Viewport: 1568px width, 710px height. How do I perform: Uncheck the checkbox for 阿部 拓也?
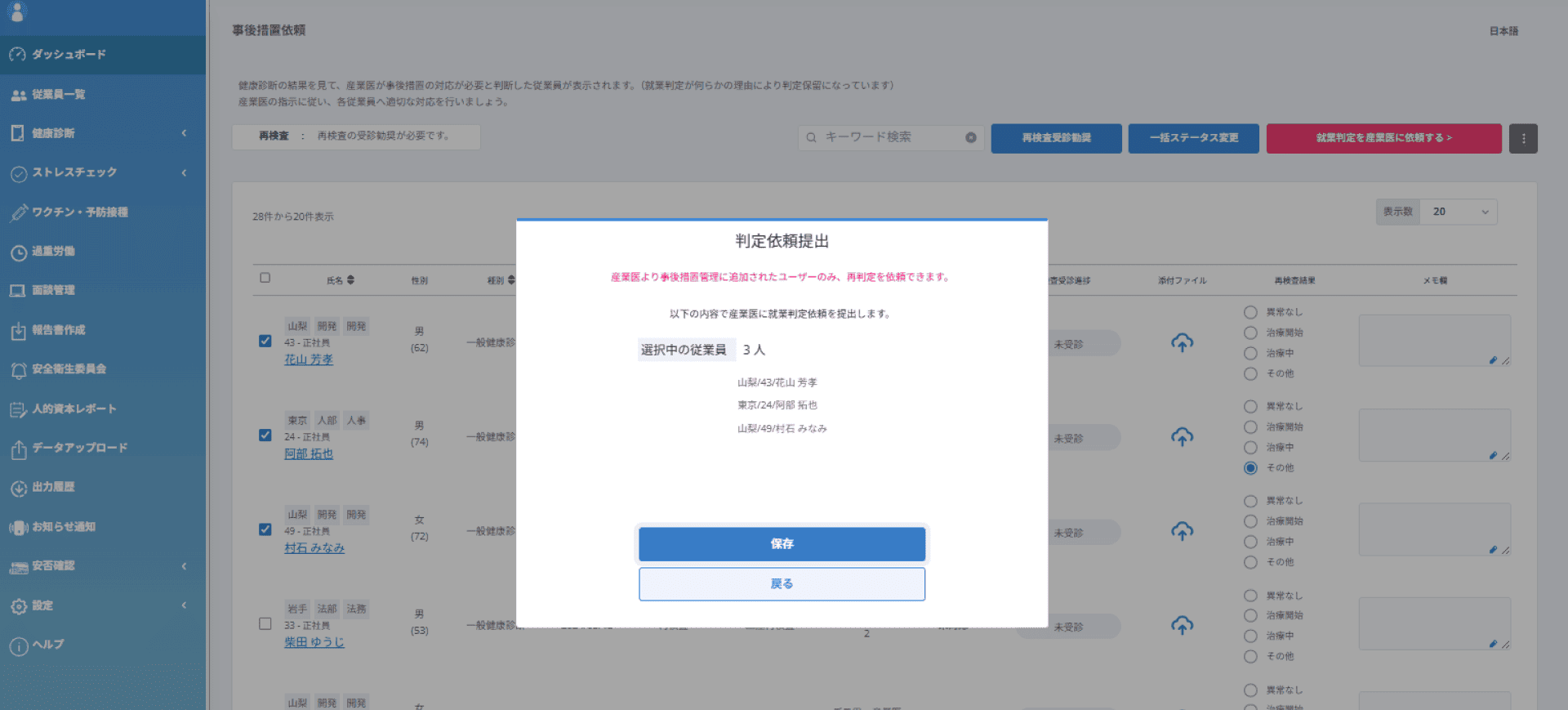click(265, 435)
